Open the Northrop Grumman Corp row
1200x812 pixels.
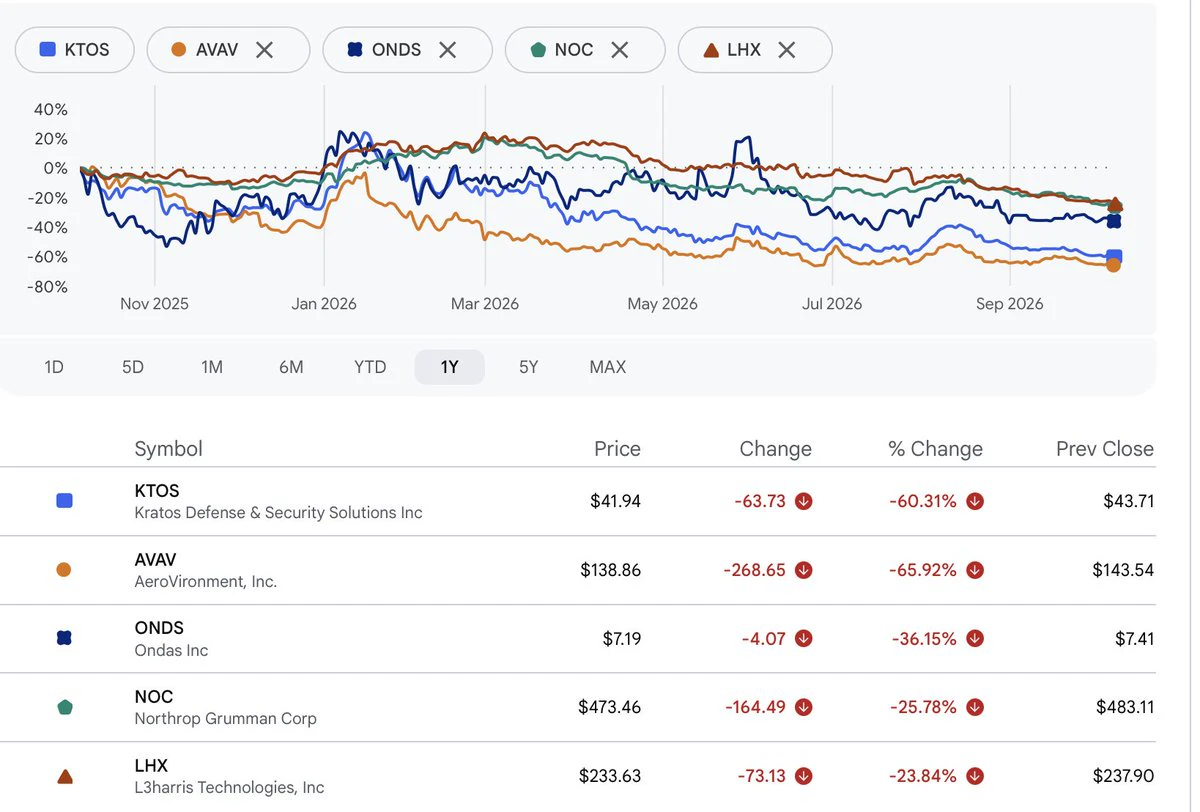point(578,707)
